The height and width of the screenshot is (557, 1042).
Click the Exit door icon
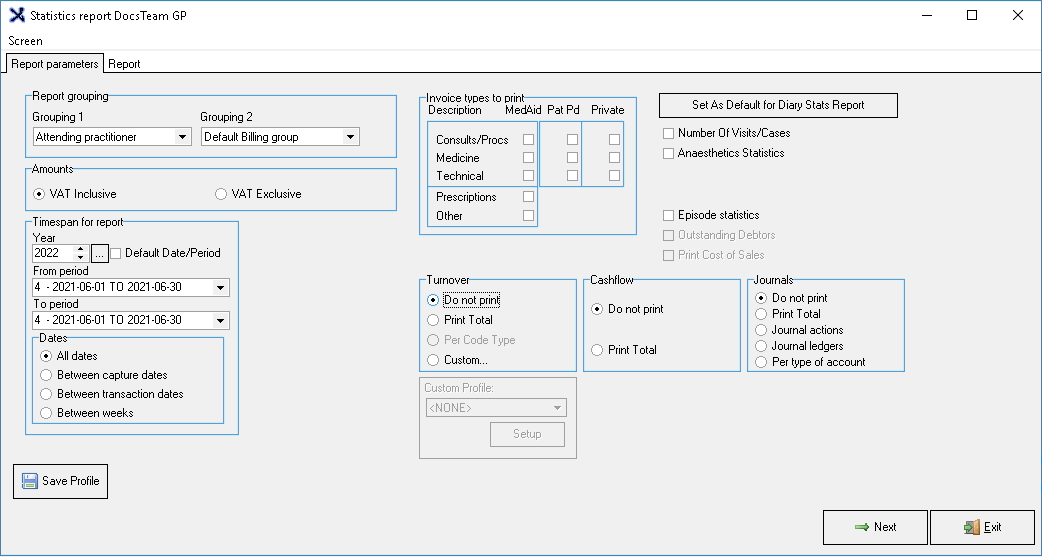coord(970,527)
